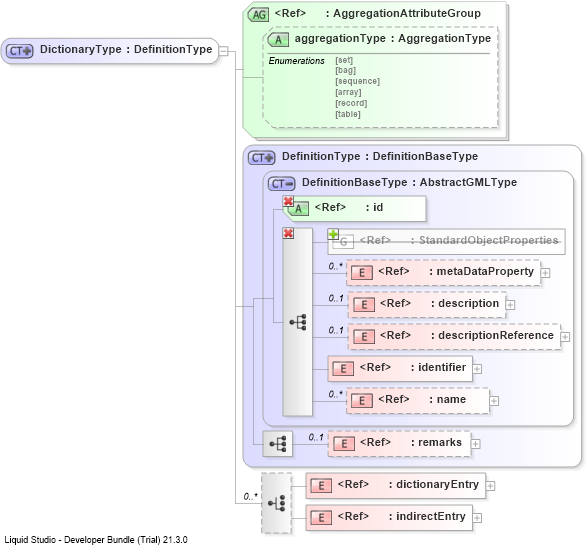Click the CT icon of DictionaryType

19,50
